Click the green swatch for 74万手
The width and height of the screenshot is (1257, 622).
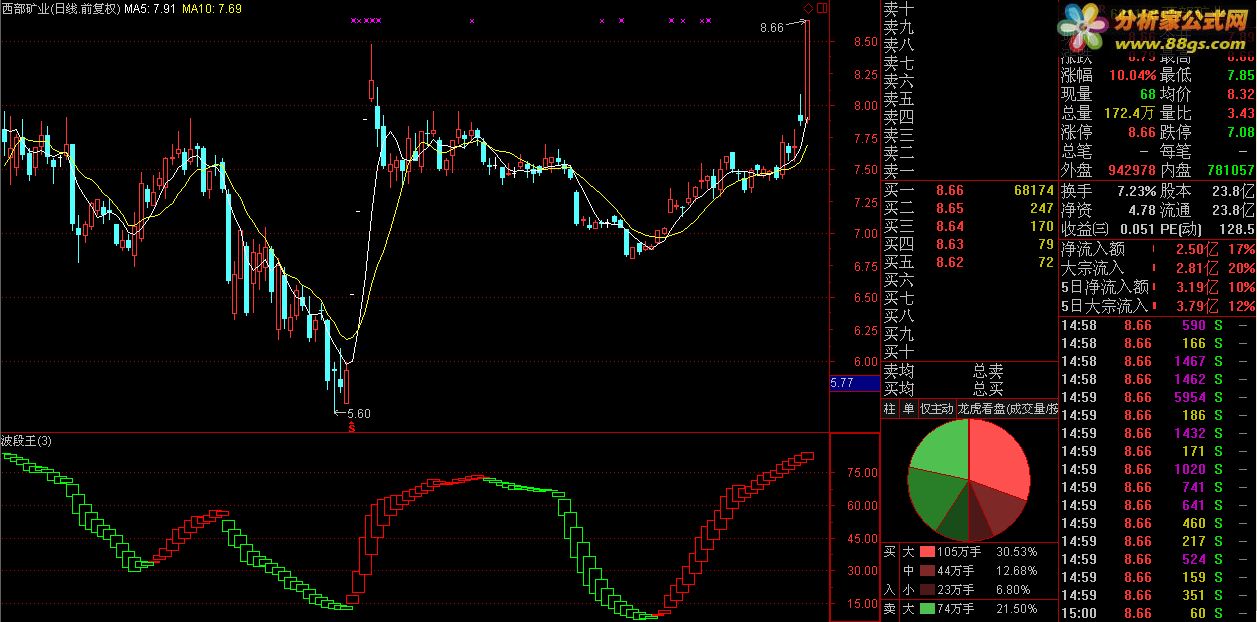pyautogui.click(x=927, y=608)
